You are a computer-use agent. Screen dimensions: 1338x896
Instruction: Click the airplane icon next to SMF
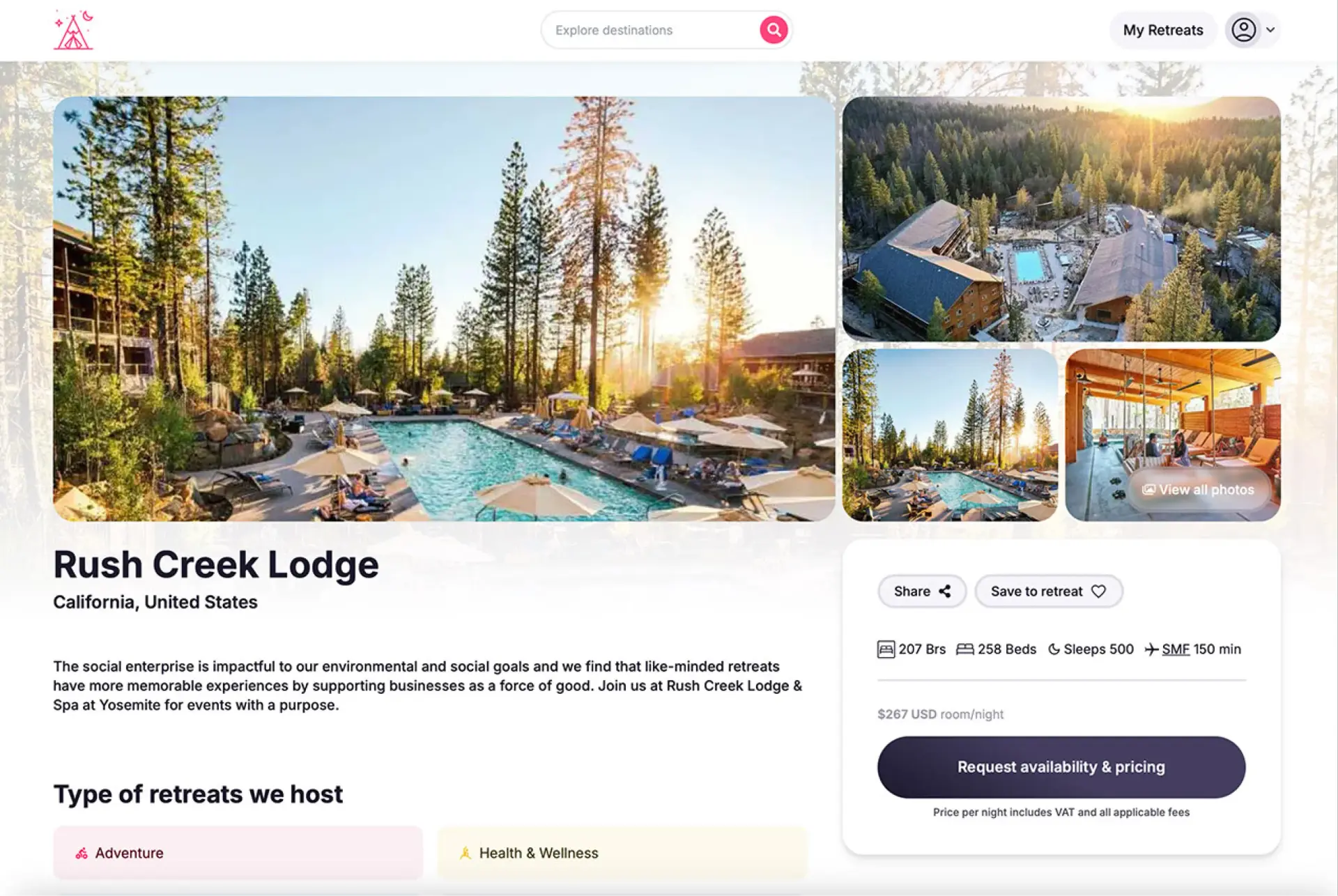1151,649
